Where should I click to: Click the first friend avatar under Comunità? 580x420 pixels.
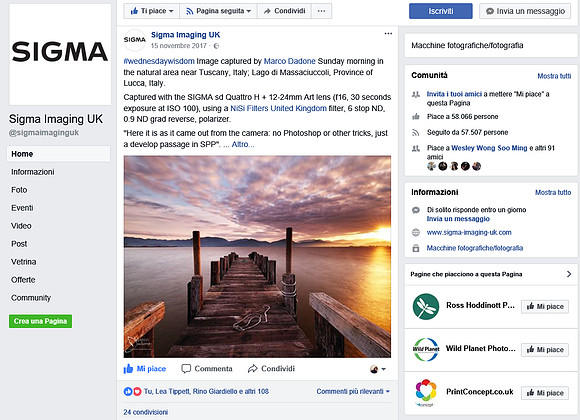[431, 166]
